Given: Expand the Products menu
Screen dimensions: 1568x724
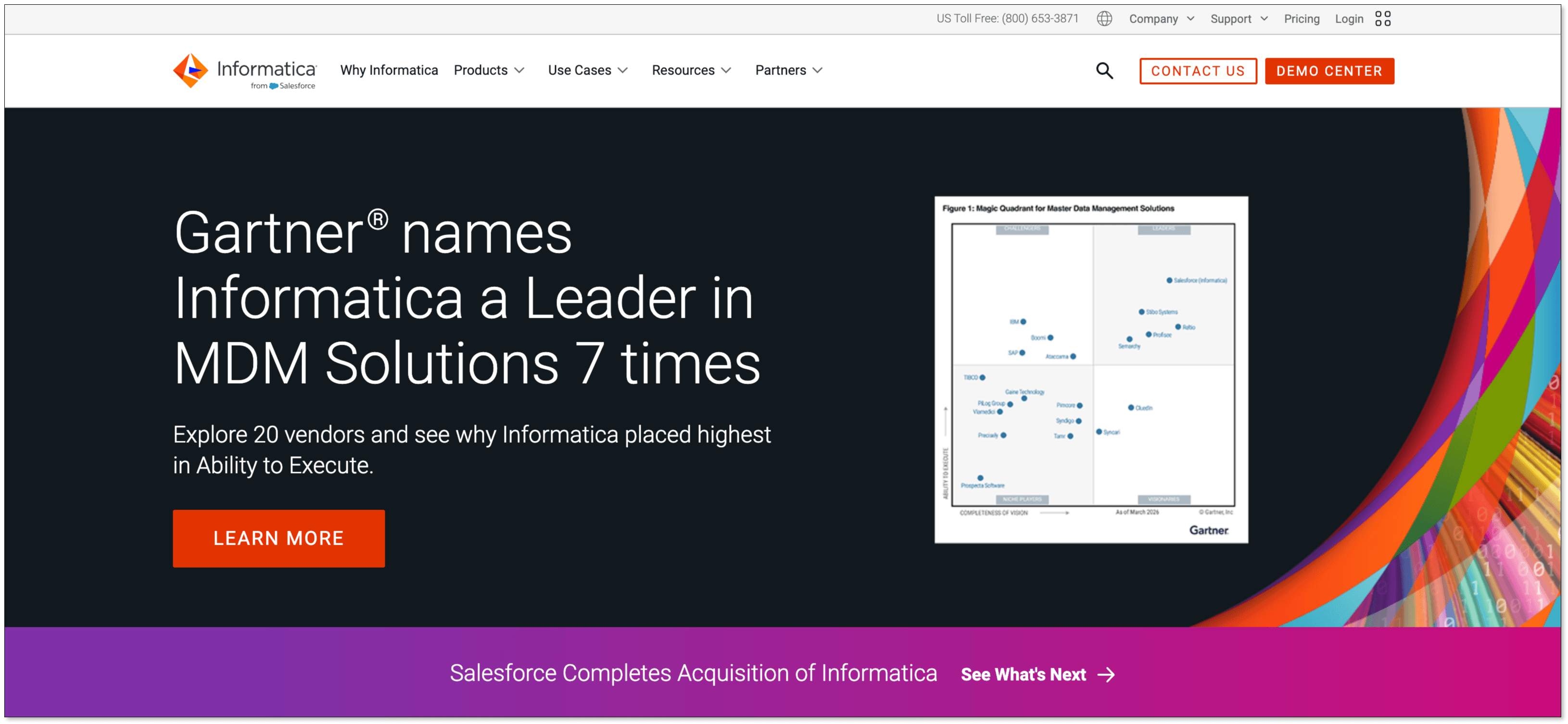Looking at the screenshot, I should tap(489, 70).
